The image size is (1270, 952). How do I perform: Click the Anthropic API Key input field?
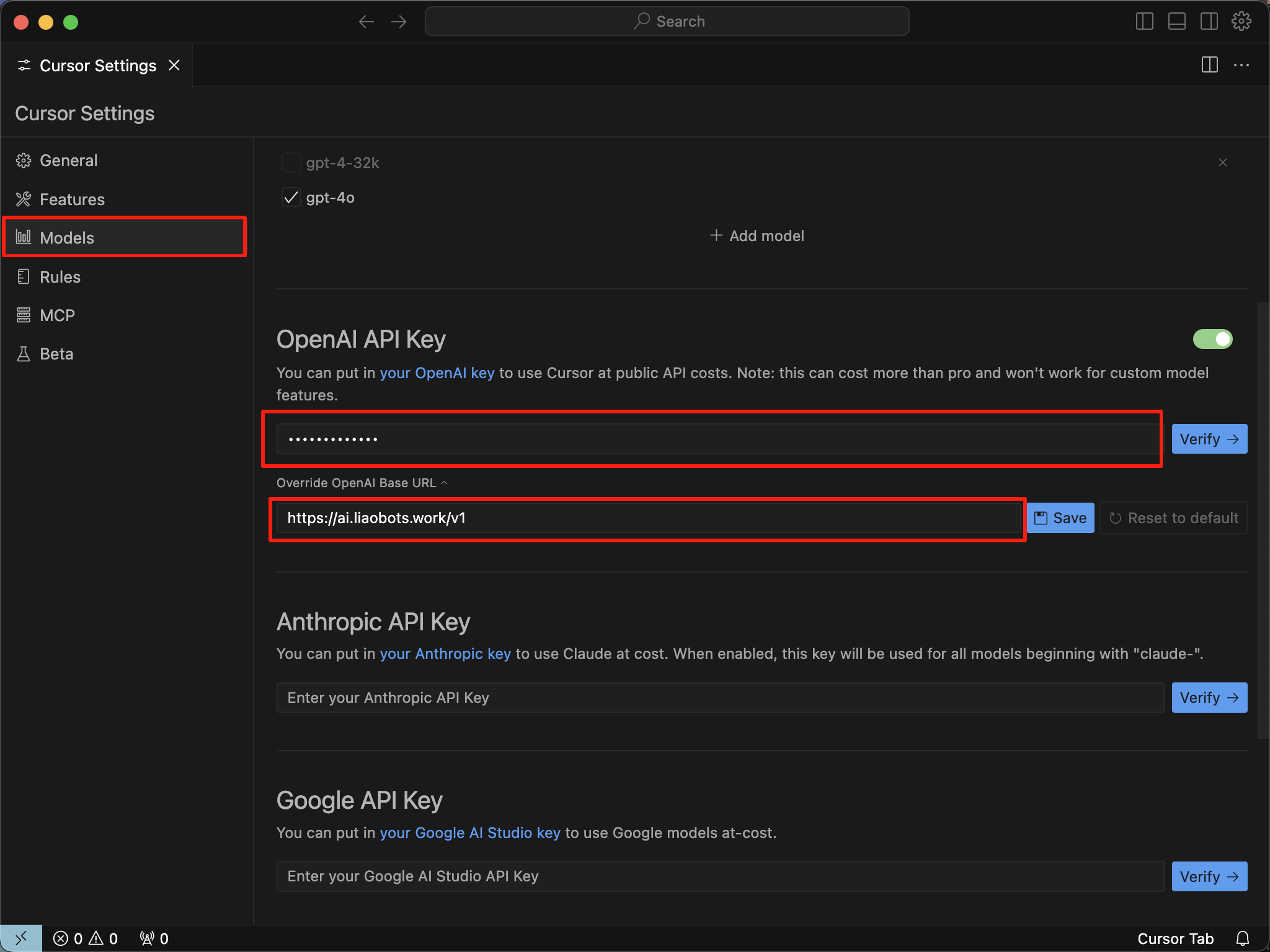pos(719,698)
